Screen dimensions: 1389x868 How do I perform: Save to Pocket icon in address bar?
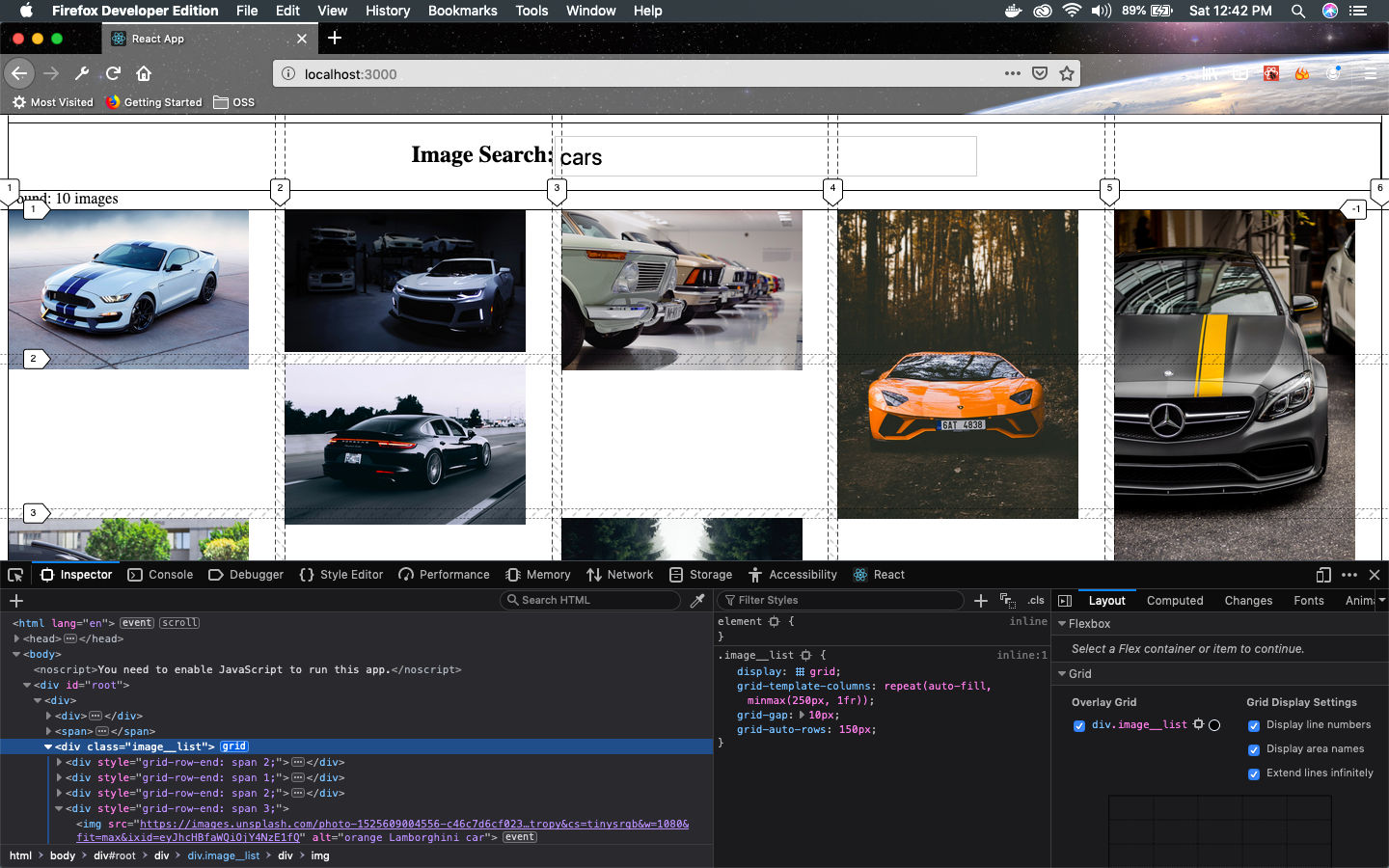pyautogui.click(x=1040, y=73)
